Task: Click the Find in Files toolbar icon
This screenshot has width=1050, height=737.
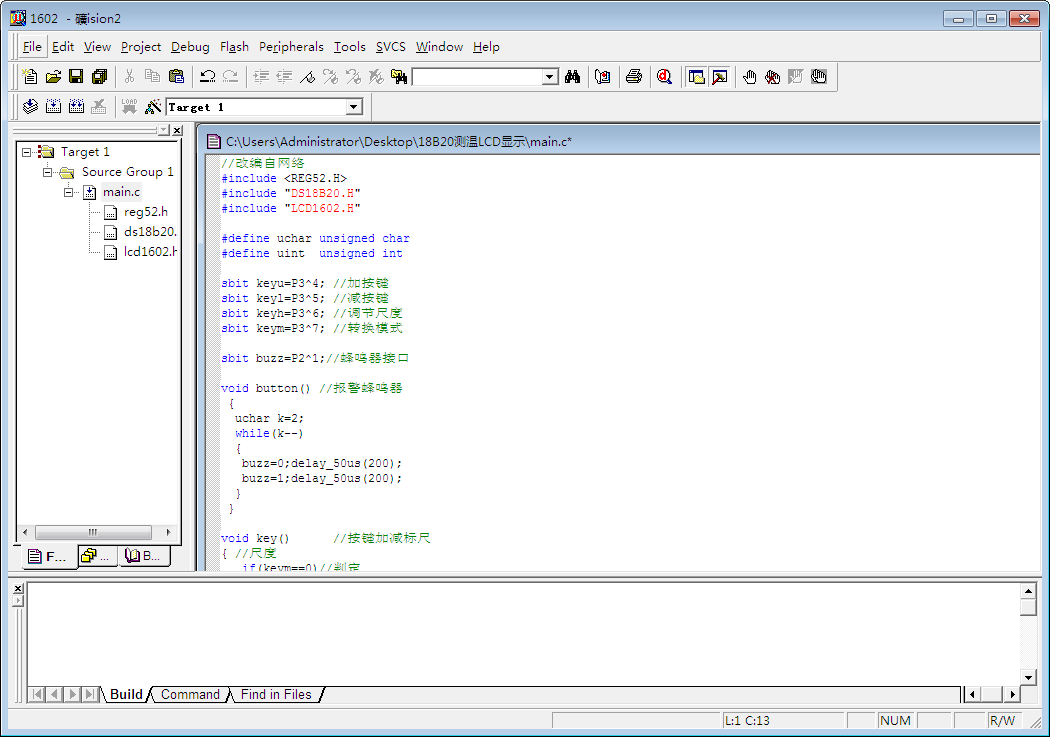Action: [x=399, y=77]
